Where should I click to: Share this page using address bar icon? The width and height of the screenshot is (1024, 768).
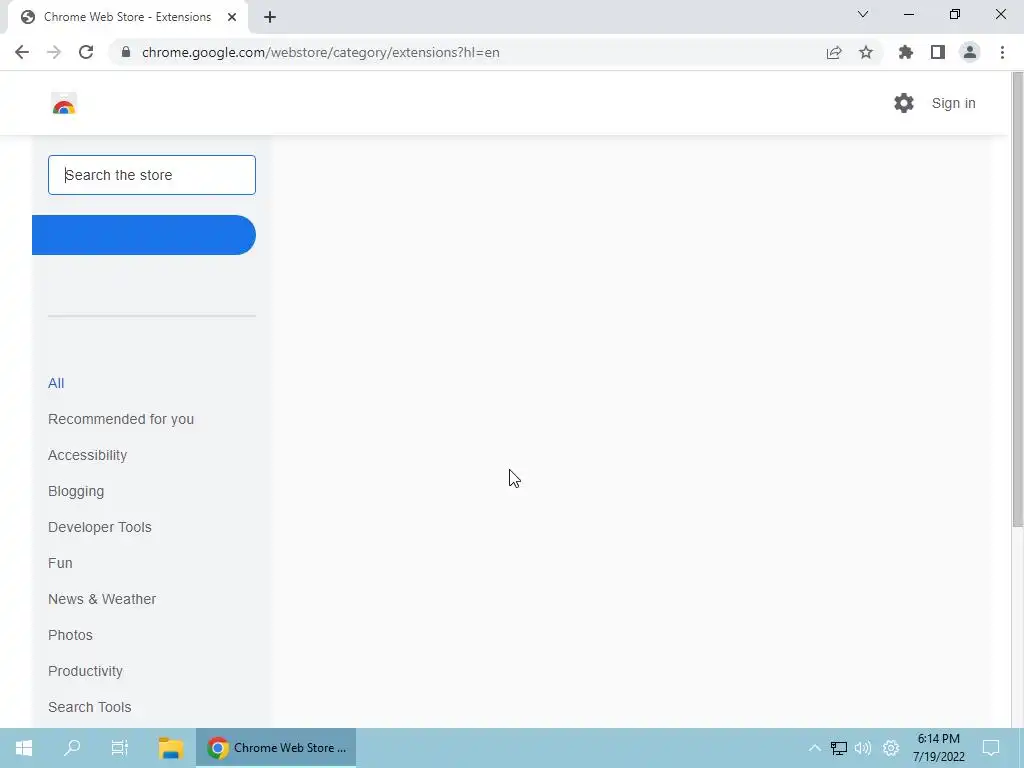(834, 52)
